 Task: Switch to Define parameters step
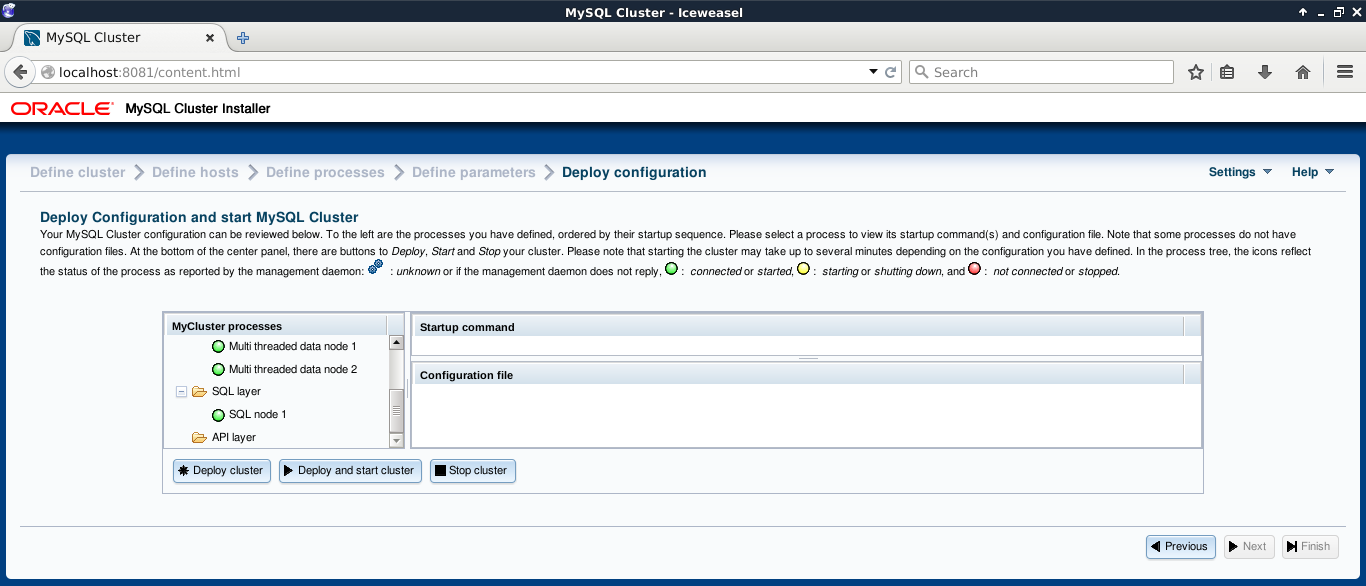474,172
